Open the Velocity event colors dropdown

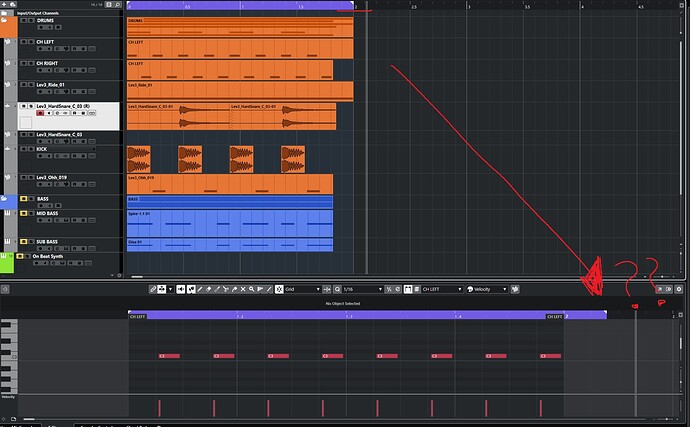point(487,289)
